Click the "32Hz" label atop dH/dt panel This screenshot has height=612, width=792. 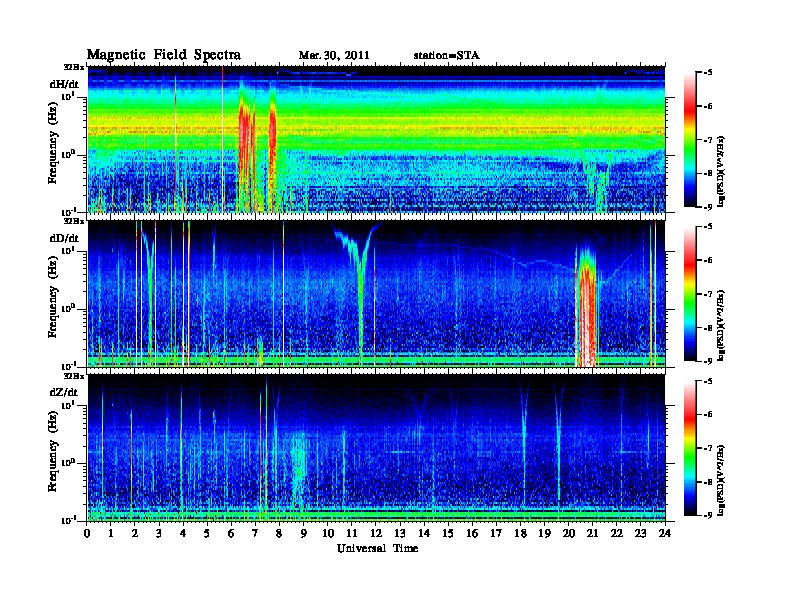(x=74, y=67)
